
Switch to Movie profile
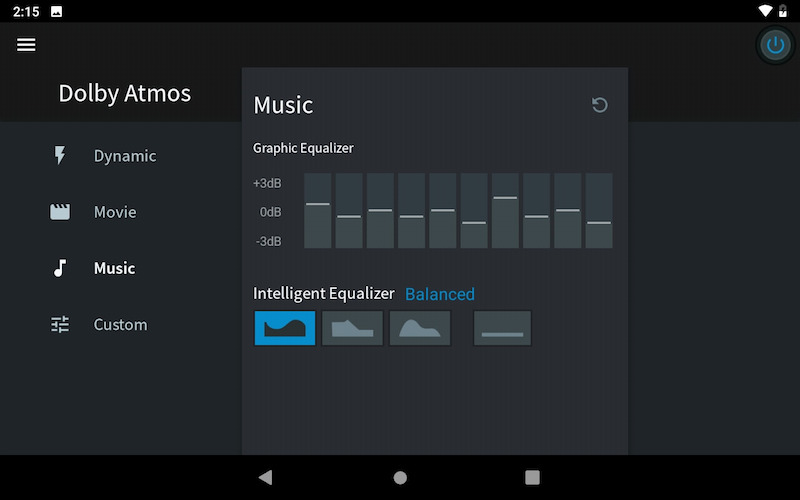click(x=115, y=212)
